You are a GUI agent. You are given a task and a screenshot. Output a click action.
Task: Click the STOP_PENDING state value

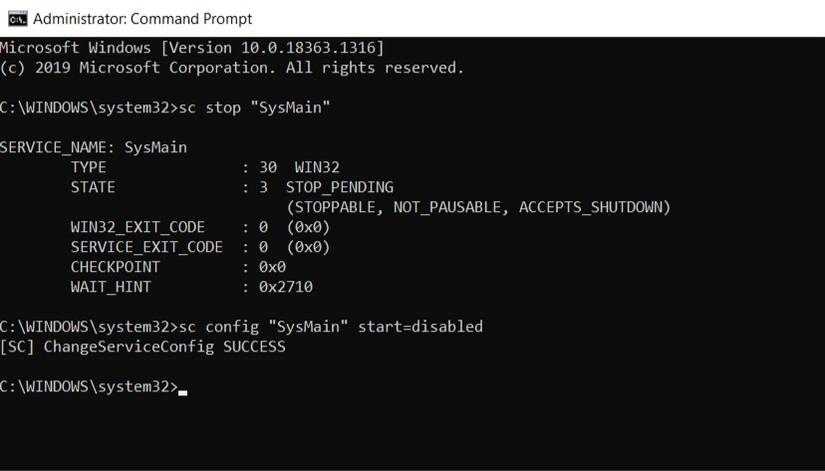click(x=339, y=187)
